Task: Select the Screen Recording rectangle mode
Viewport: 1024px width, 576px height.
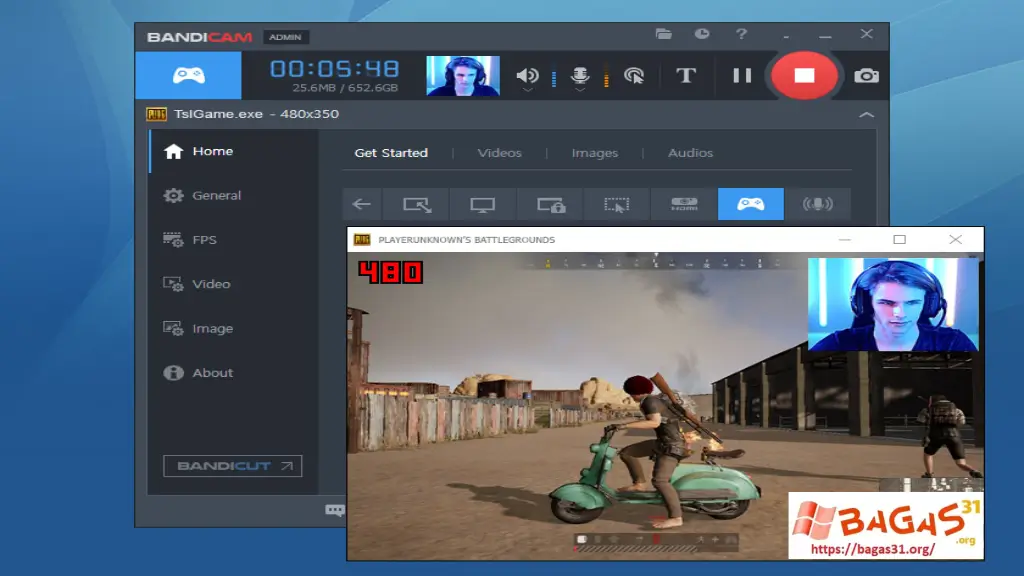Action: tap(417, 203)
